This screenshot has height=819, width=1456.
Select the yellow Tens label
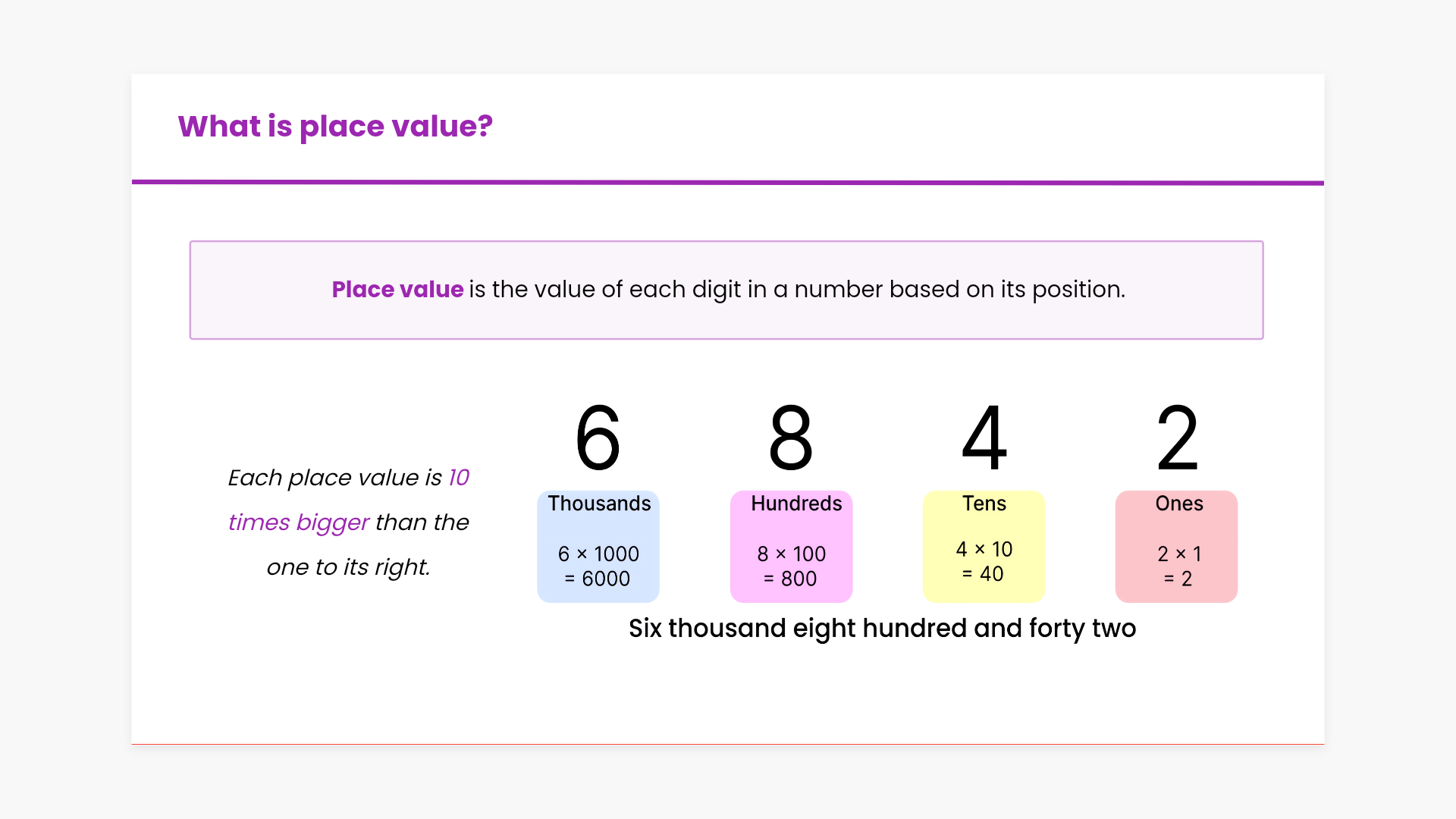tap(984, 504)
